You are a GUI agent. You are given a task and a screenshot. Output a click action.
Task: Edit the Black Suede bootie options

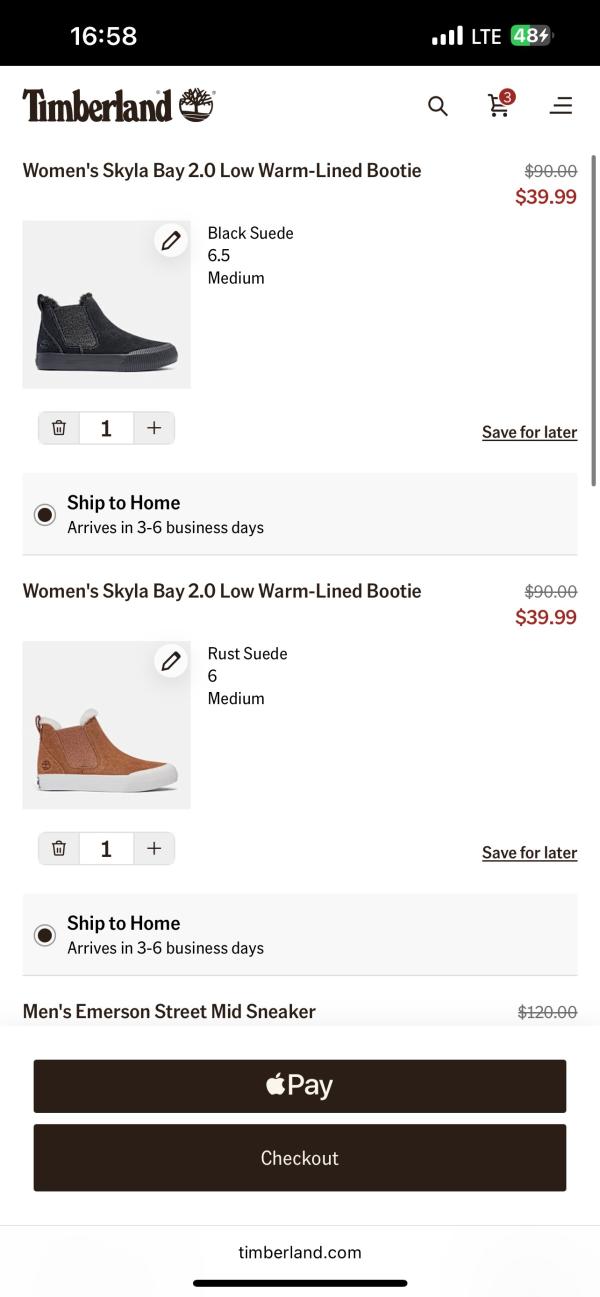coord(171,240)
